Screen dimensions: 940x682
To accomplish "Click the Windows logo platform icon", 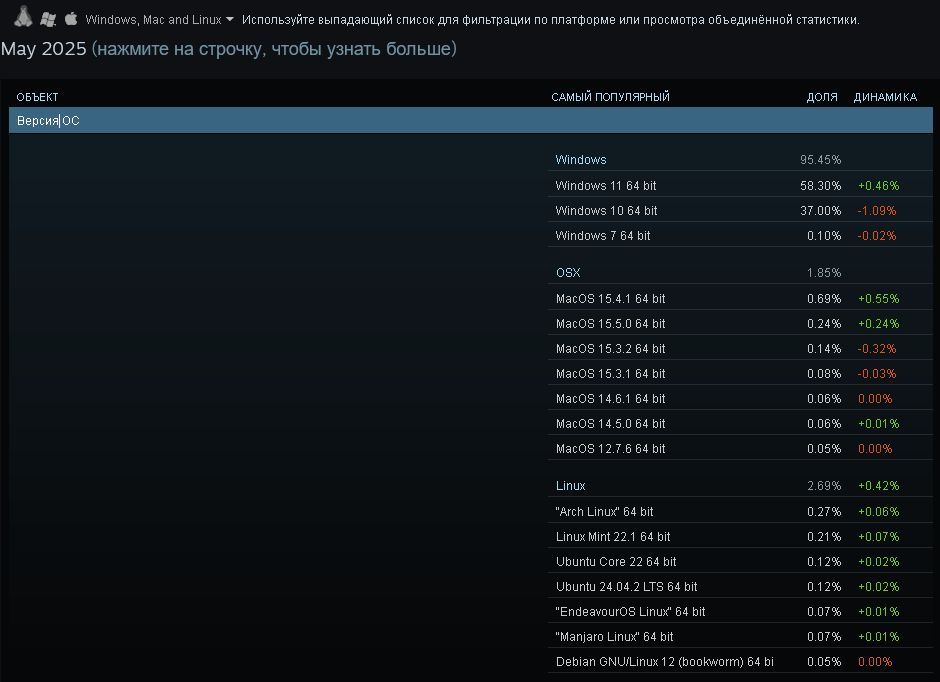I will 48,19.
